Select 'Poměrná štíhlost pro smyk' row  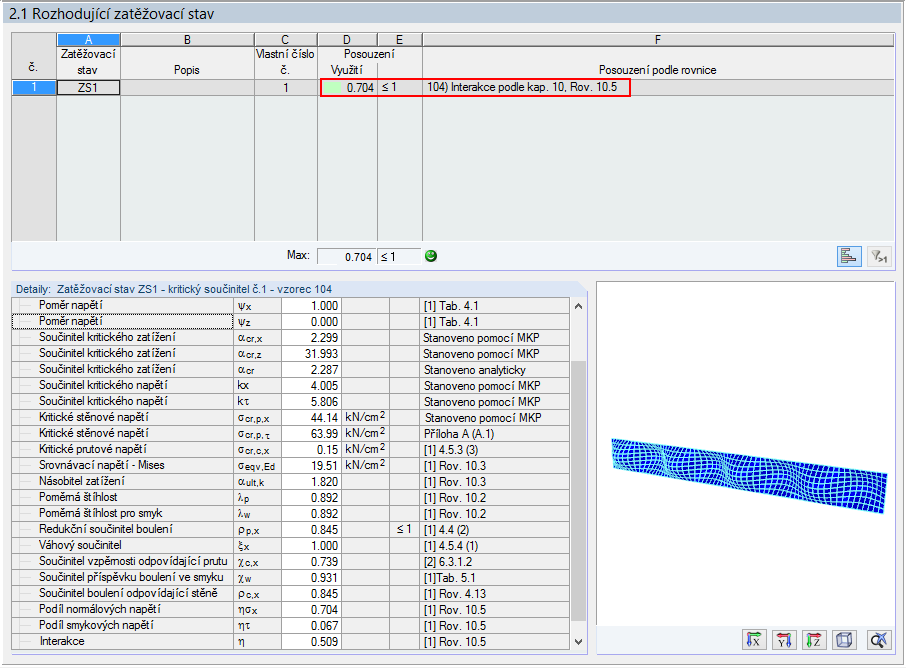point(291,514)
